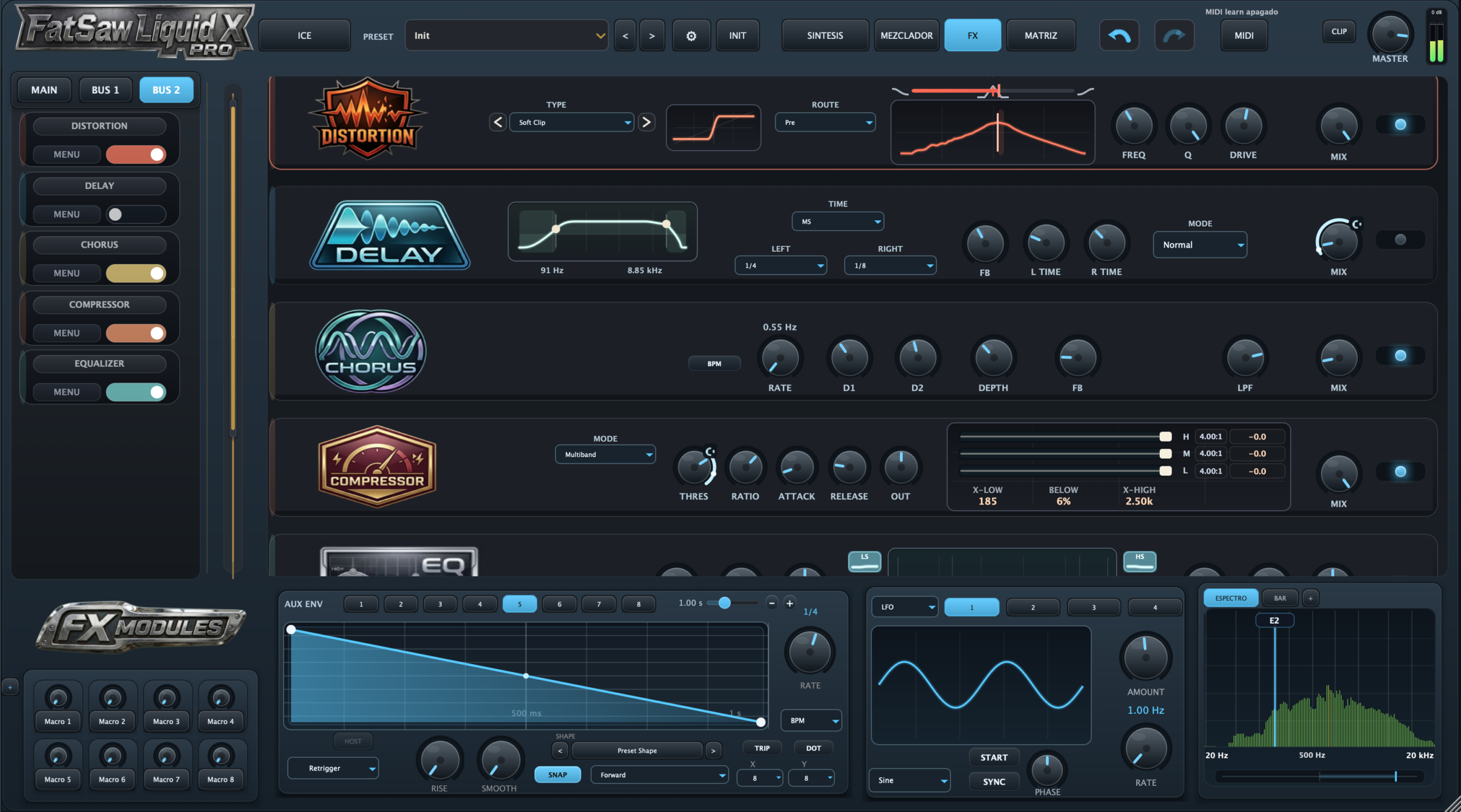Switch to MEZCLADOR tab
Viewport: 1461px width, 812px height.
pos(906,35)
